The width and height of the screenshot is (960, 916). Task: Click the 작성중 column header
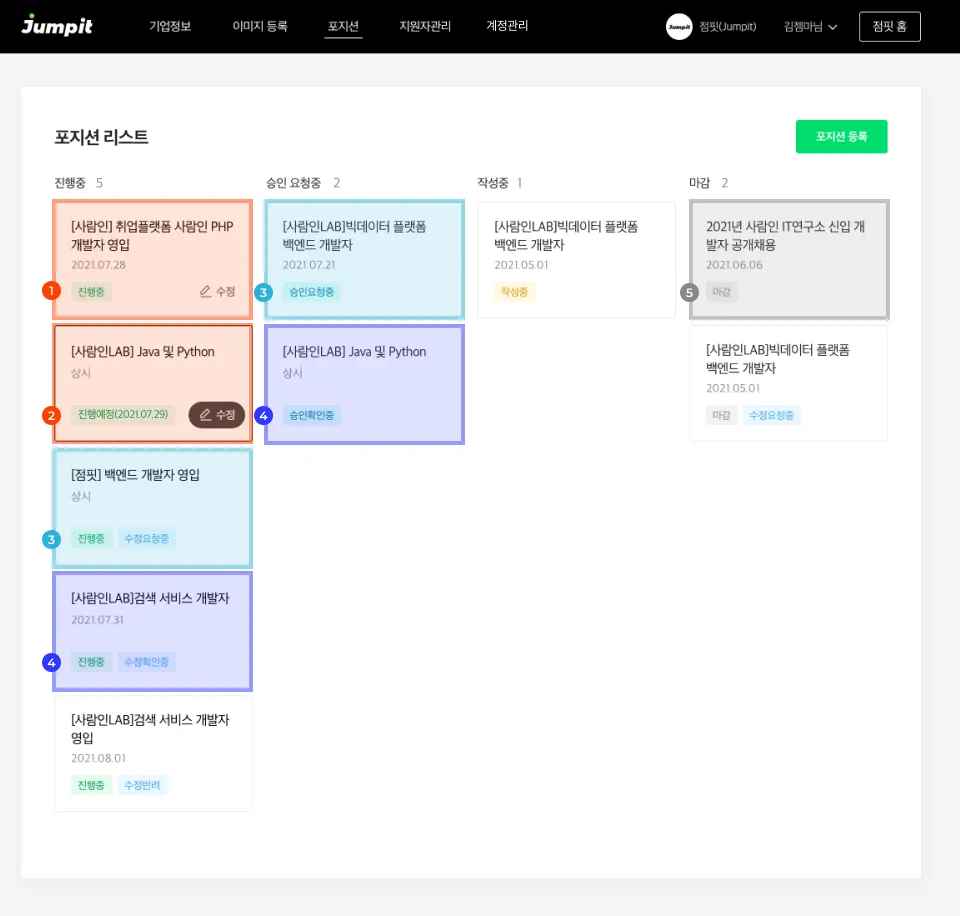[x=493, y=182]
